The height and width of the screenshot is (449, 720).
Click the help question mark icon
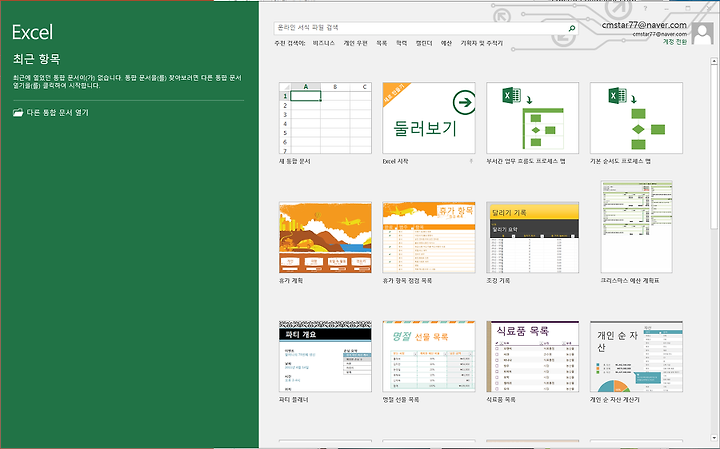coord(645,8)
